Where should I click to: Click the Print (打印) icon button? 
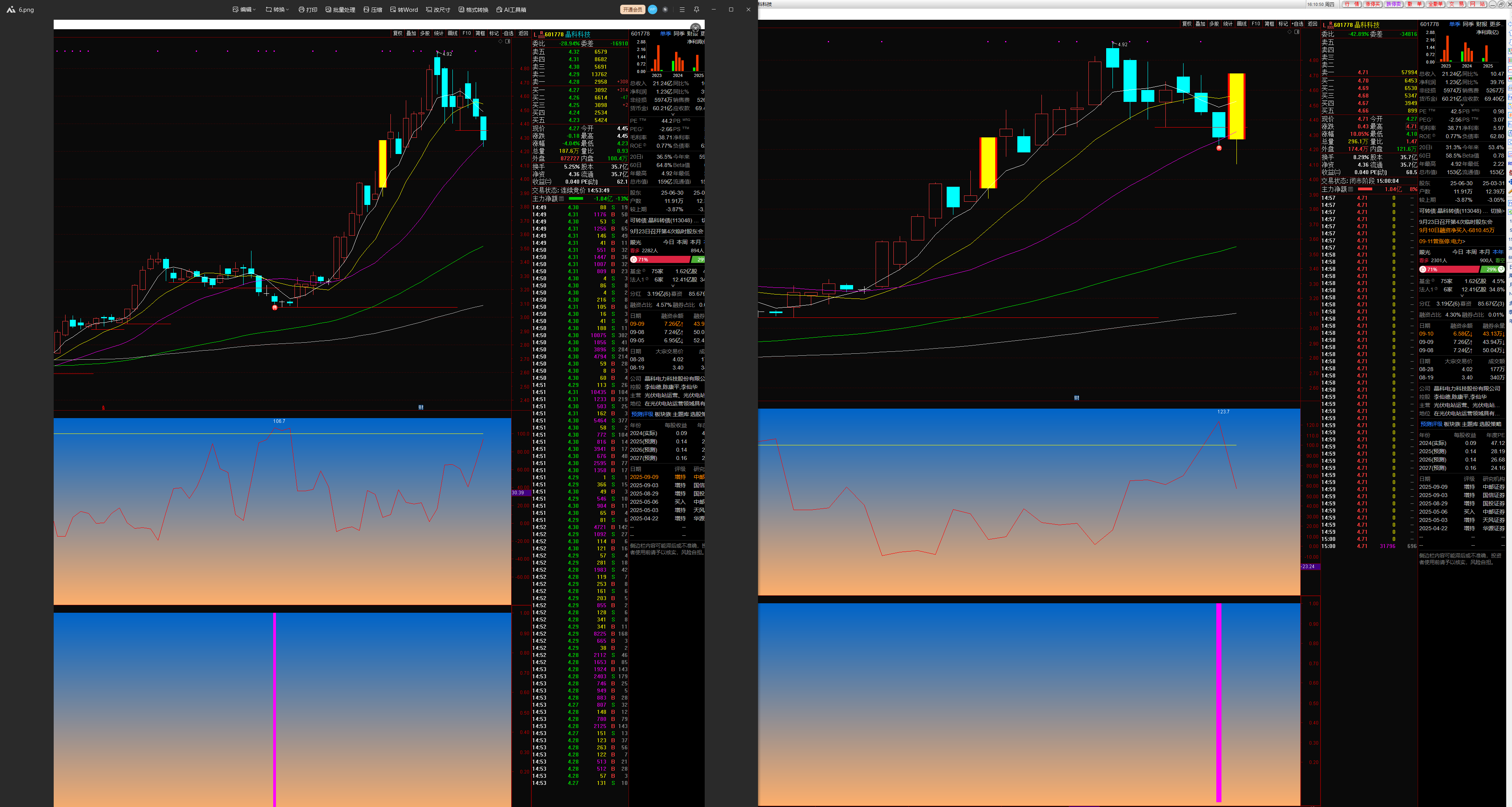(308, 9)
